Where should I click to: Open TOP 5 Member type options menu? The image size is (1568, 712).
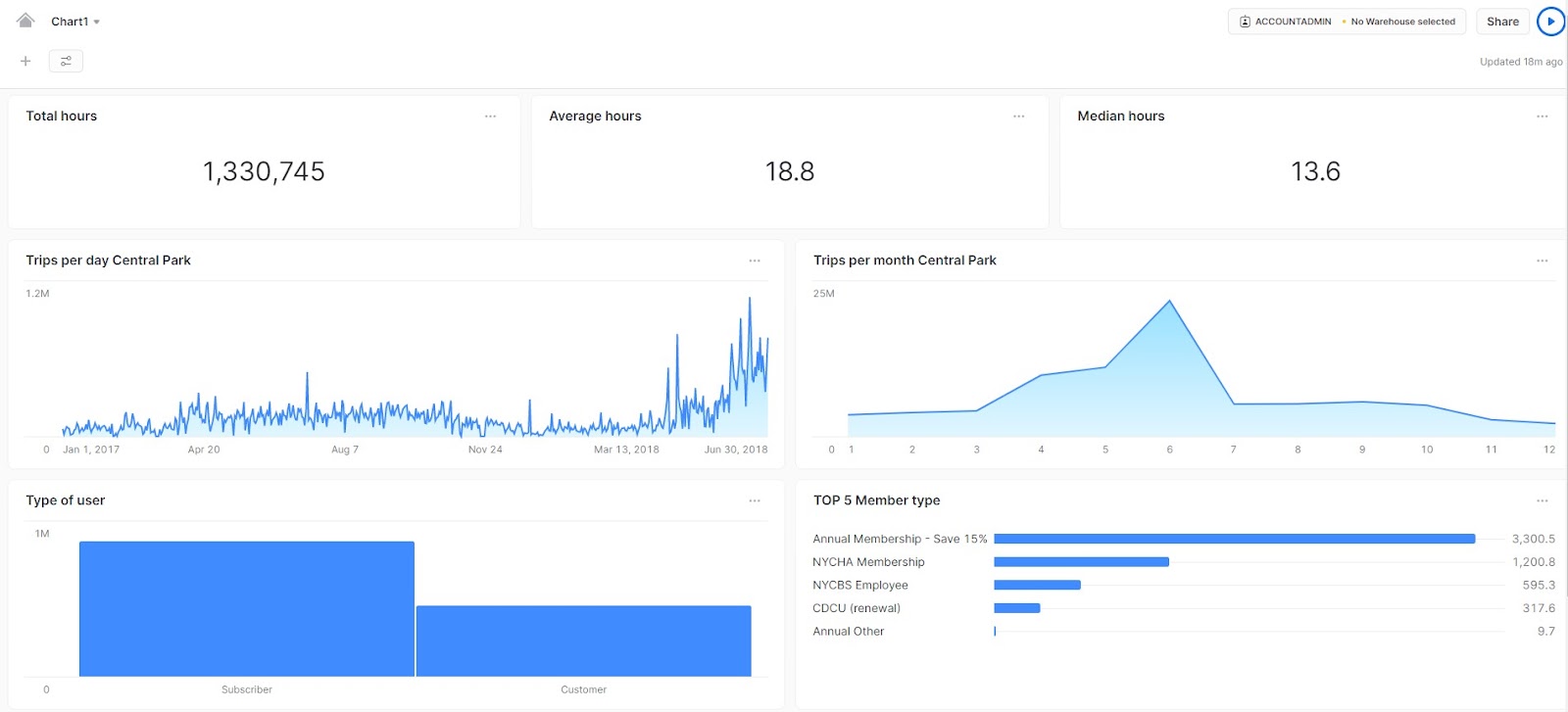(1542, 500)
